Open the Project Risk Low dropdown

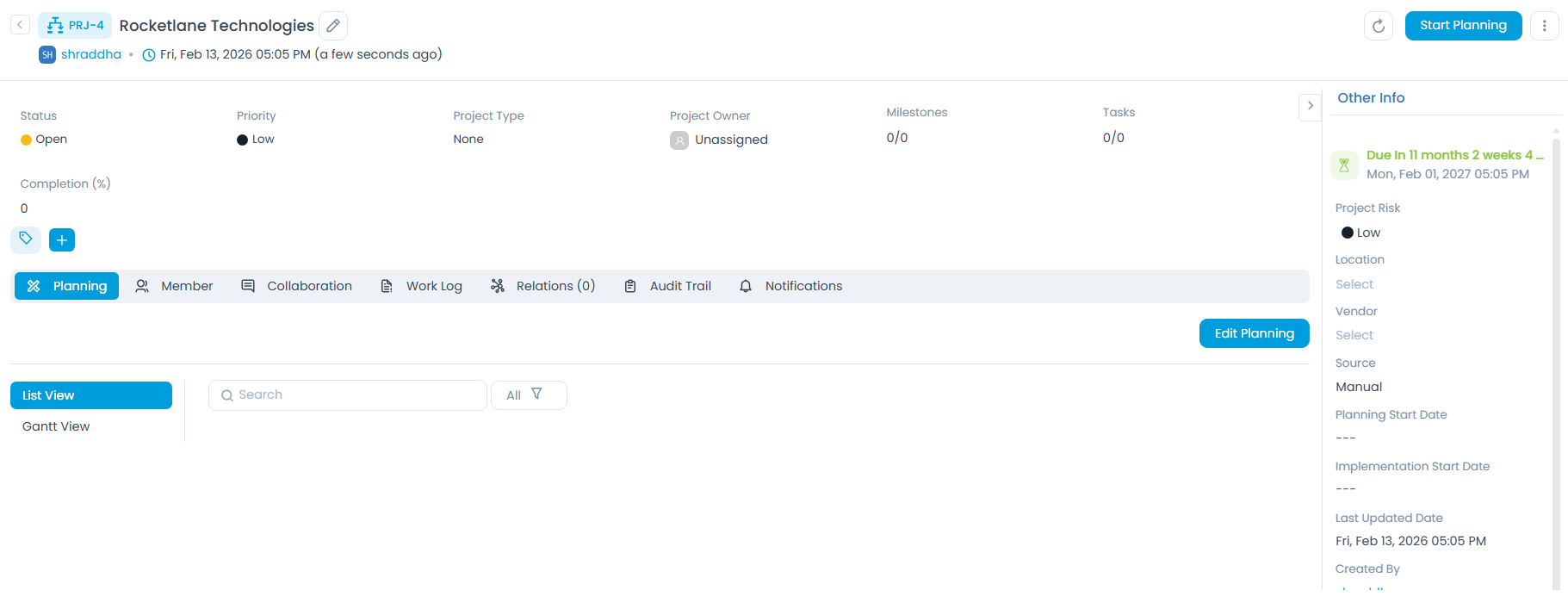1361,233
